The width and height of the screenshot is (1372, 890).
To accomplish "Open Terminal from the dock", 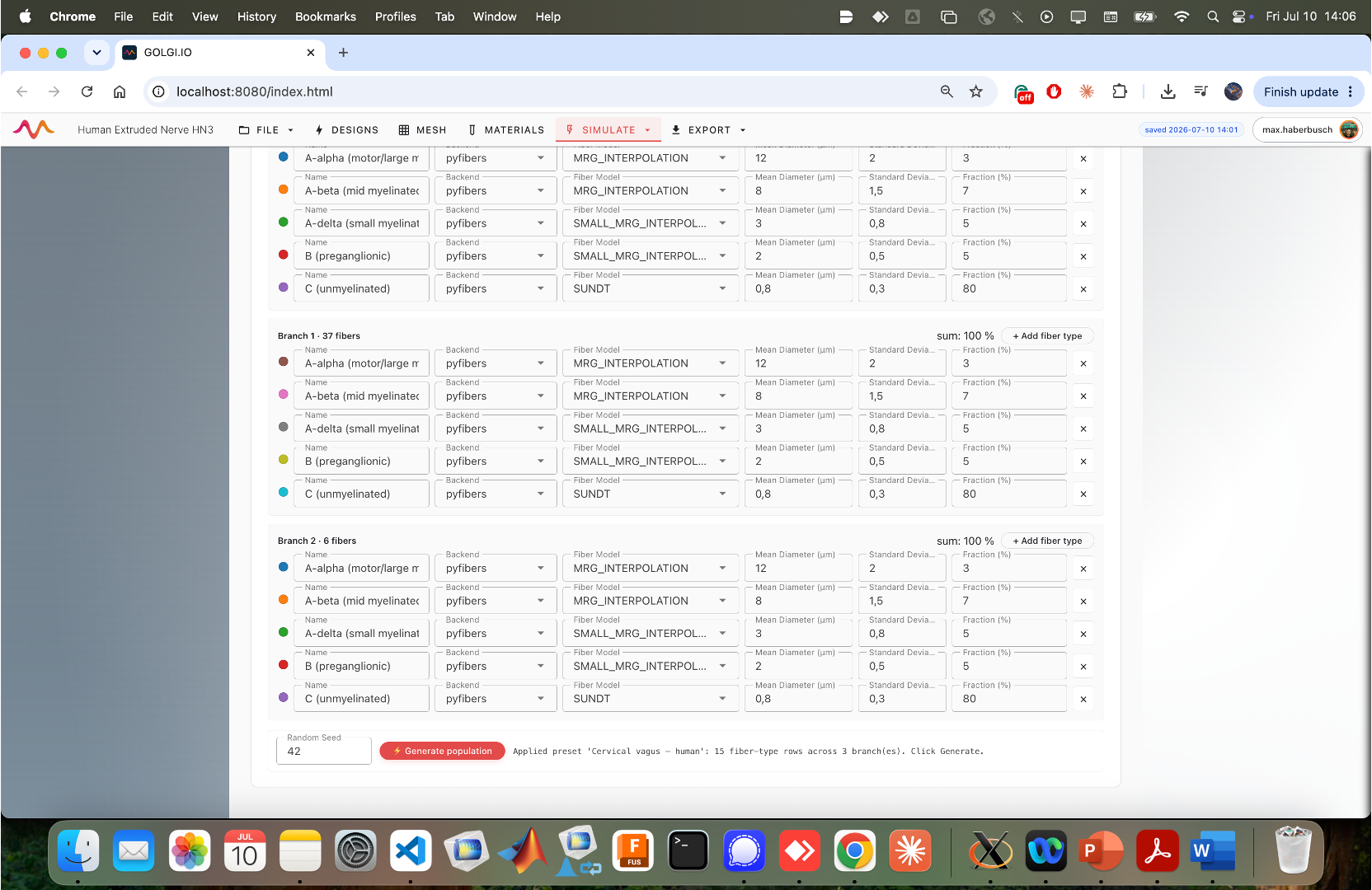I will (x=688, y=851).
